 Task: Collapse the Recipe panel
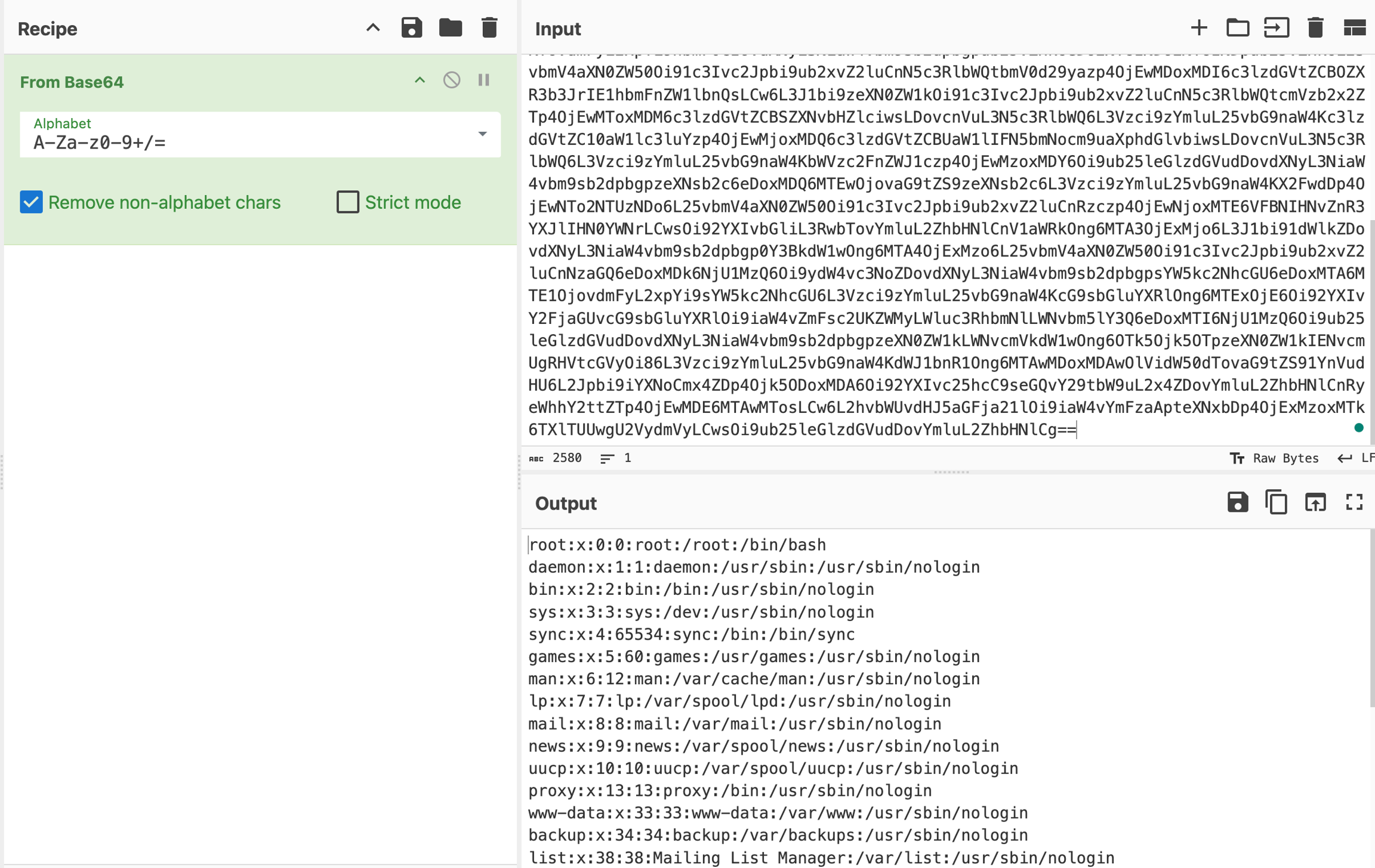(x=372, y=28)
